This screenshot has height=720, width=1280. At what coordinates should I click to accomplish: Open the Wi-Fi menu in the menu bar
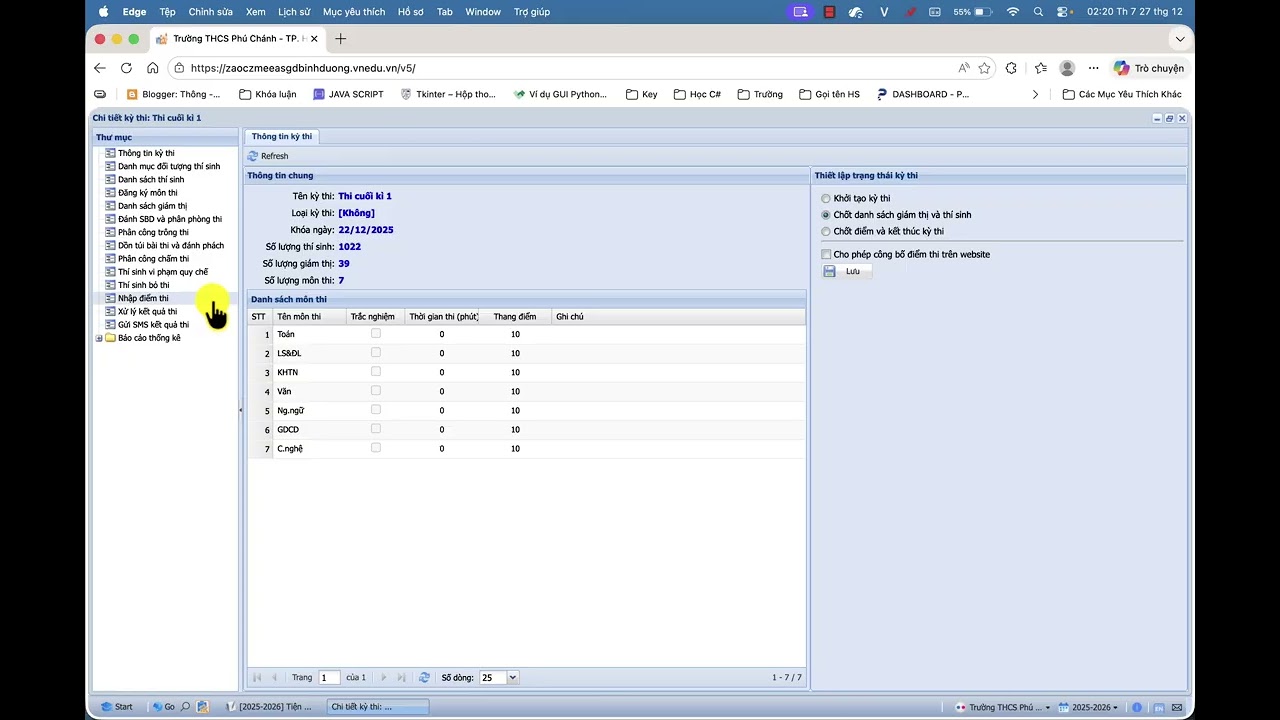1013,12
